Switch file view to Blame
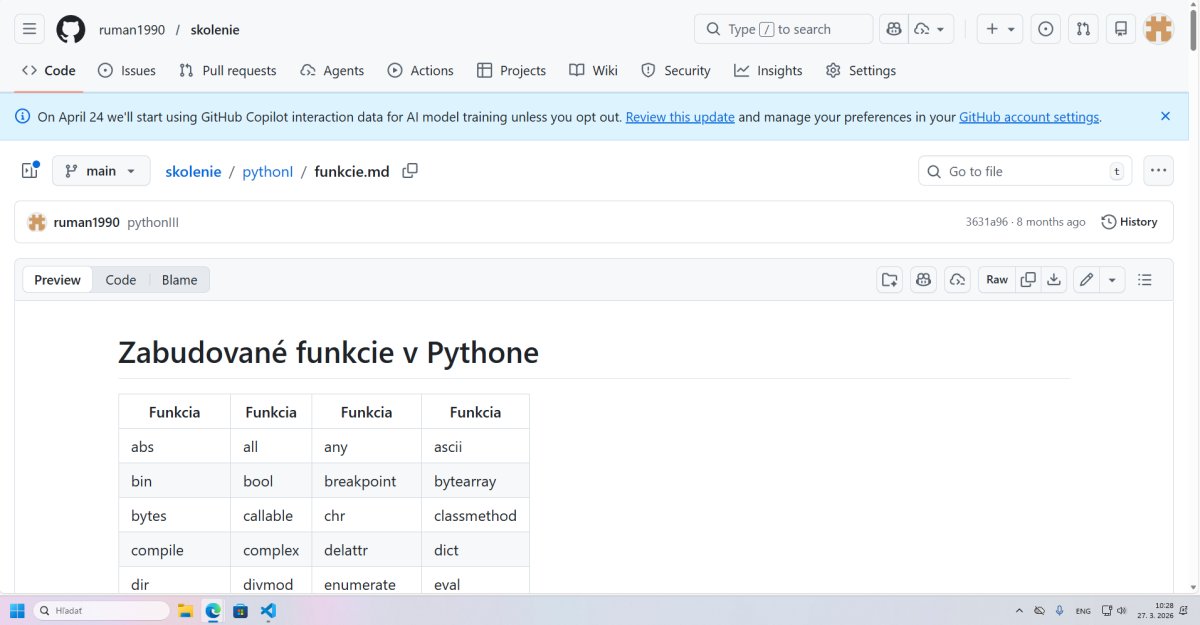The height and width of the screenshot is (625, 1200). [179, 280]
